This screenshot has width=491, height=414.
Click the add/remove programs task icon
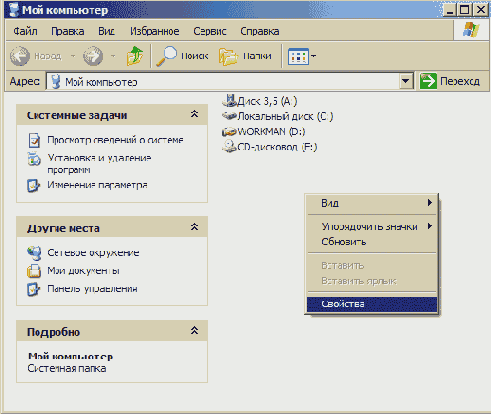[x=34, y=159]
